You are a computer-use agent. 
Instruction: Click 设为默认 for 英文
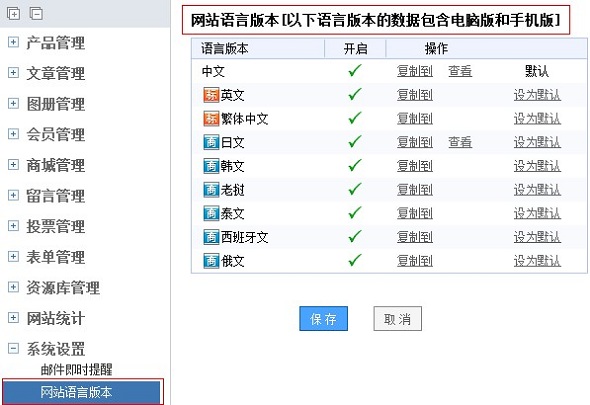click(537, 95)
